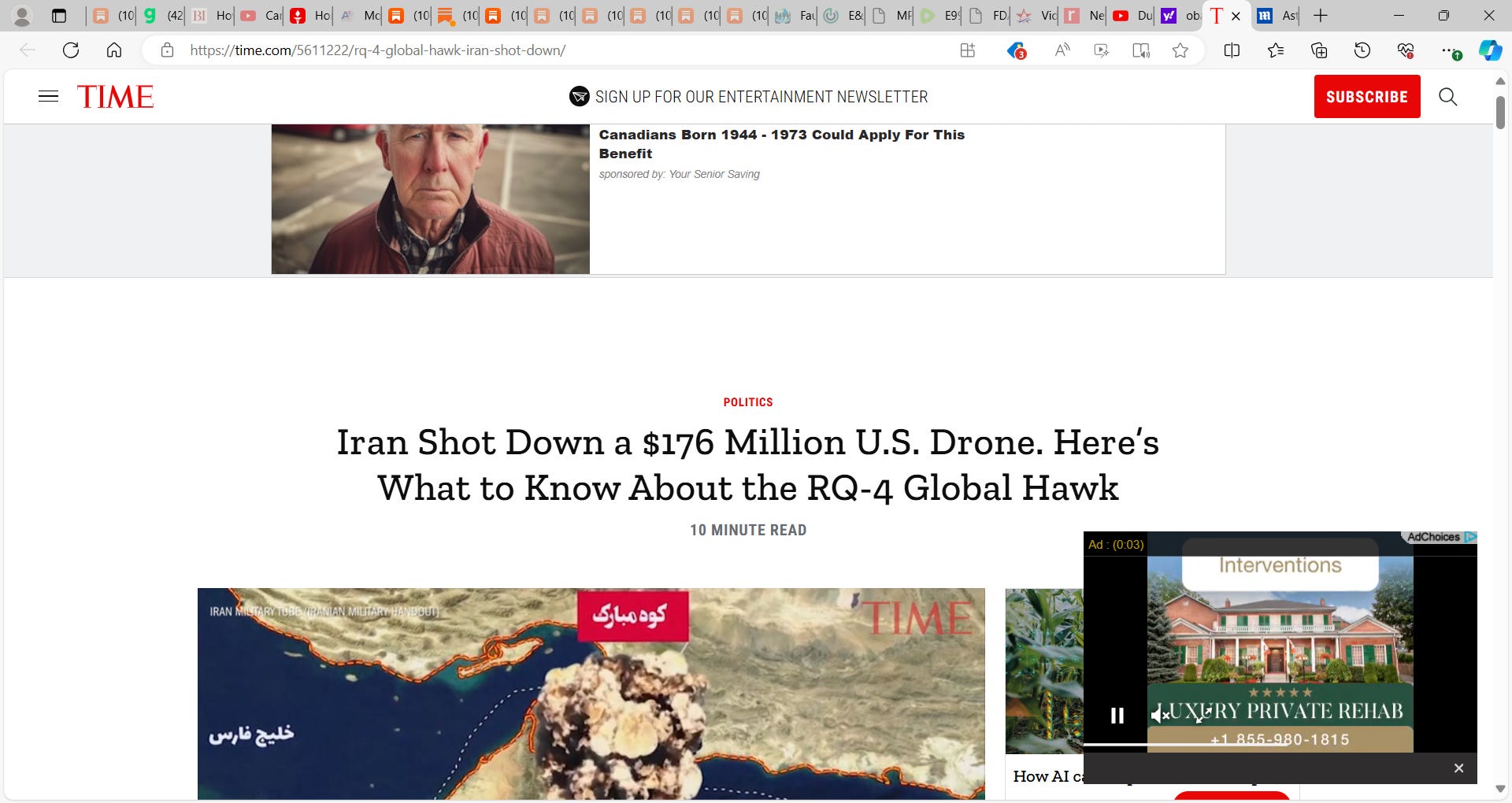Image resolution: width=1512 pixels, height=803 pixels.
Task: Open immersive reader with the book-and-speaker icon
Action: click(1140, 50)
